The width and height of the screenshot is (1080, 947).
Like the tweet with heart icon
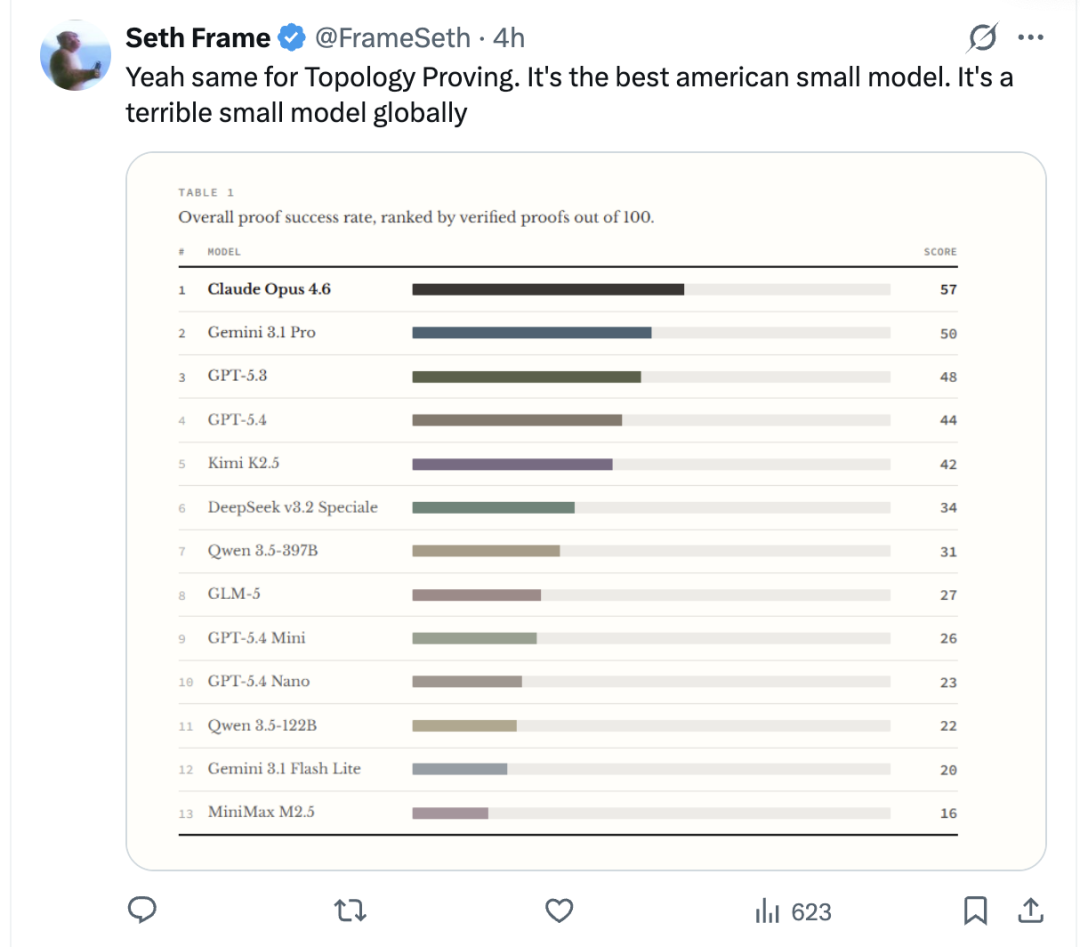coord(559,909)
